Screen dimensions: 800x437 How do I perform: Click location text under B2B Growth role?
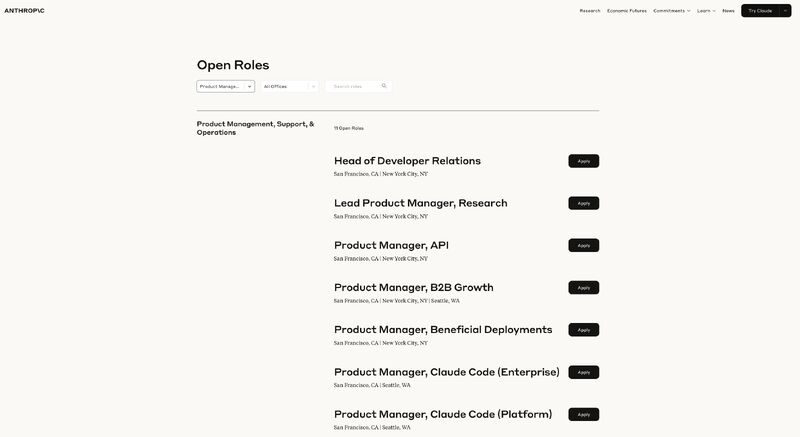pyautogui.click(x=396, y=301)
